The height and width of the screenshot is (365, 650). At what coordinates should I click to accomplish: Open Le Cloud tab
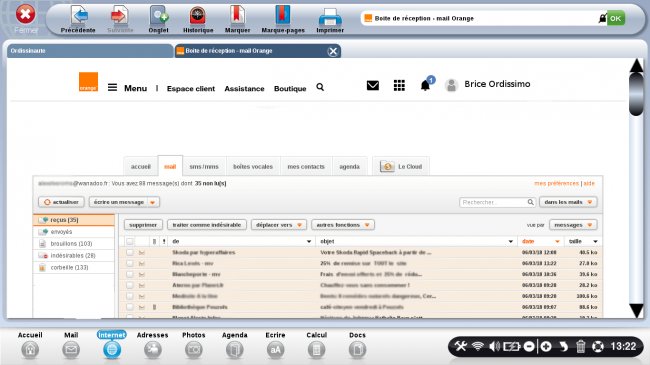(401, 166)
